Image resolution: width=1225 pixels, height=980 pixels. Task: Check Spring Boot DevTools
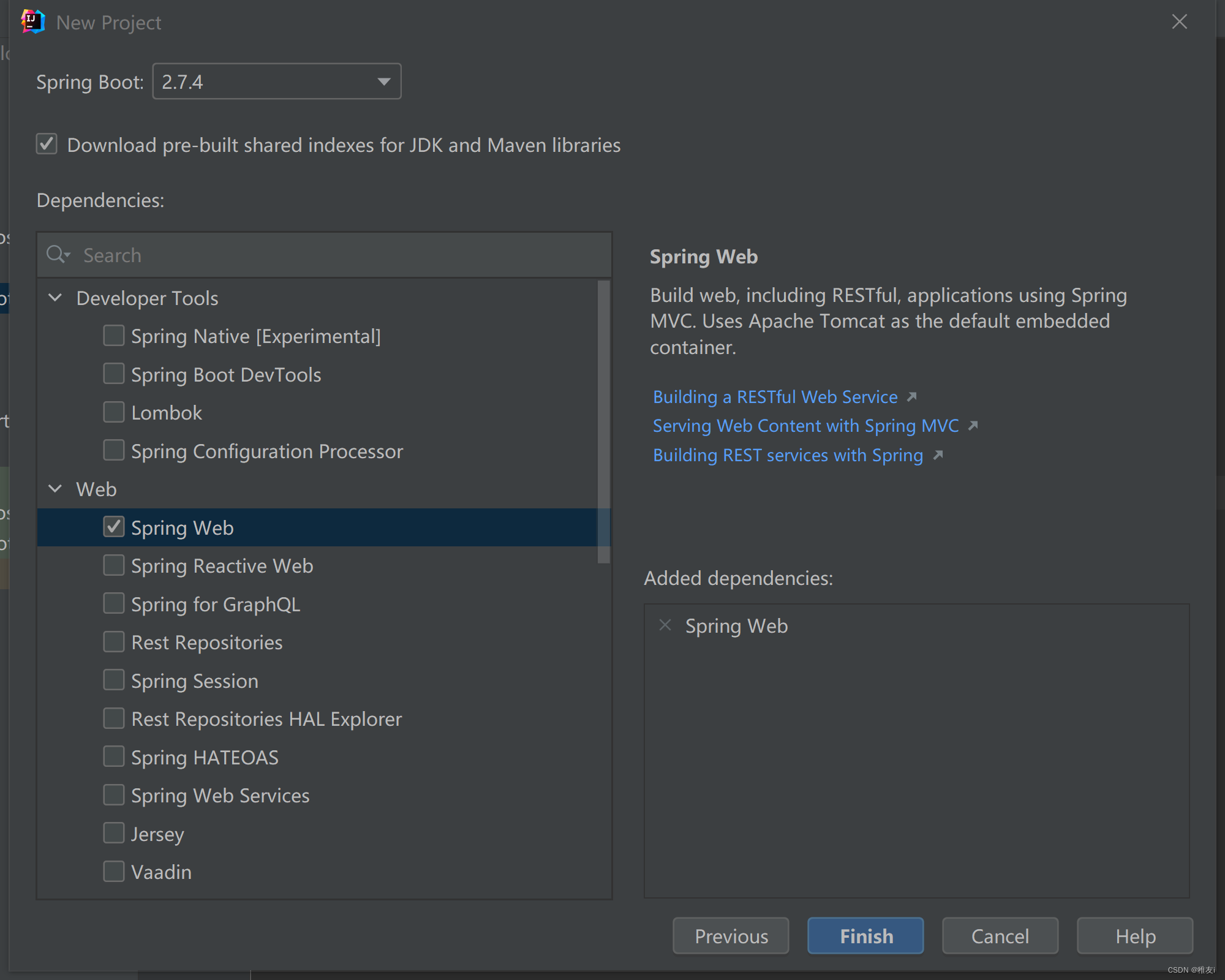pyautogui.click(x=114, y=374)
